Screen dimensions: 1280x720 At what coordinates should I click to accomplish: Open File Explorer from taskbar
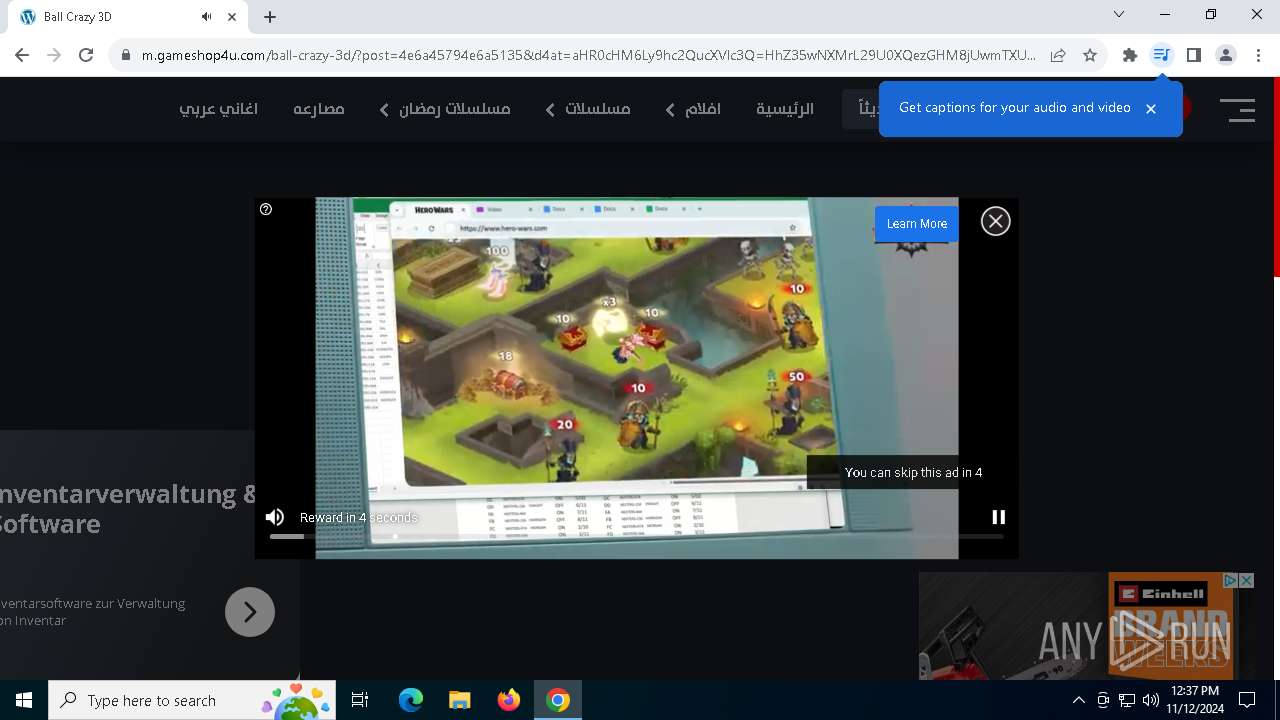pyautogui.click(x=459, y=700)
